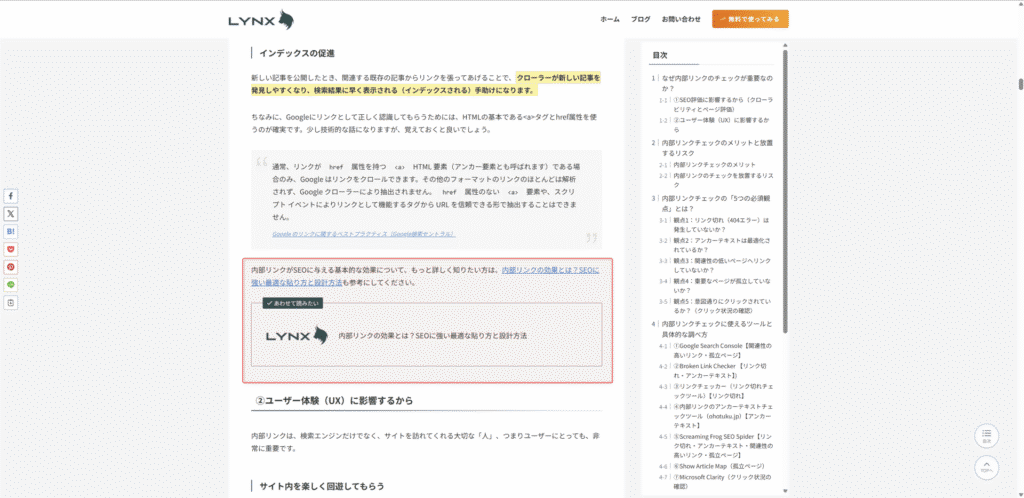Viewport: 1024px width, 498px height.
Task: Open the お問い合わせ page
Action: click(681, 19)
